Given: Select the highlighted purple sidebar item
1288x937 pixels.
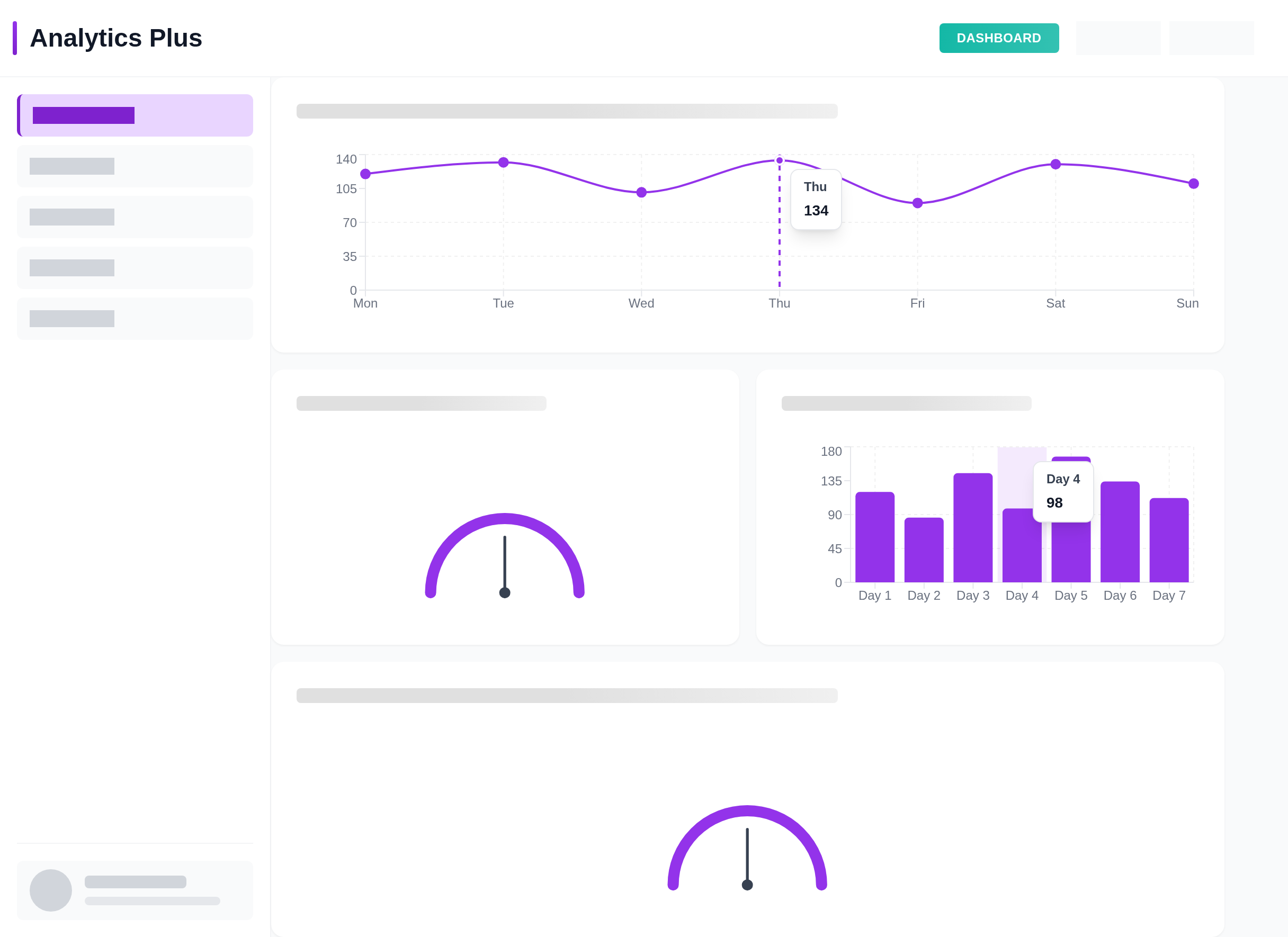Looking at the screenshot, I should click(135, 115).
